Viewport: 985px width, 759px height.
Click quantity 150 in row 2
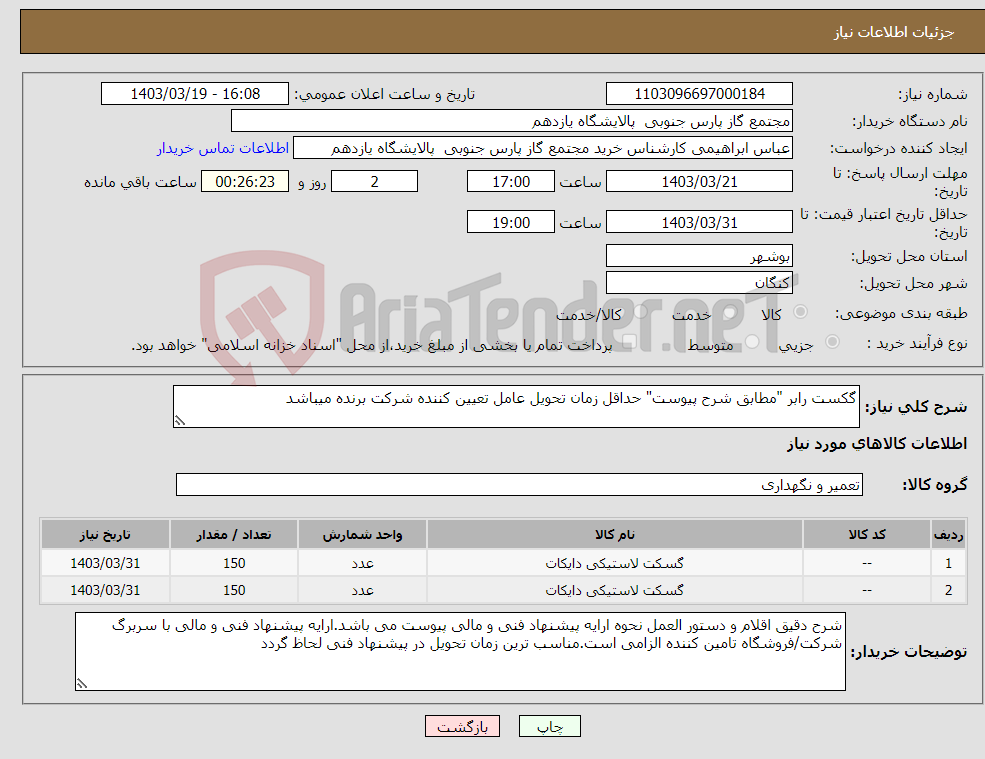click(x=234, y=591)
